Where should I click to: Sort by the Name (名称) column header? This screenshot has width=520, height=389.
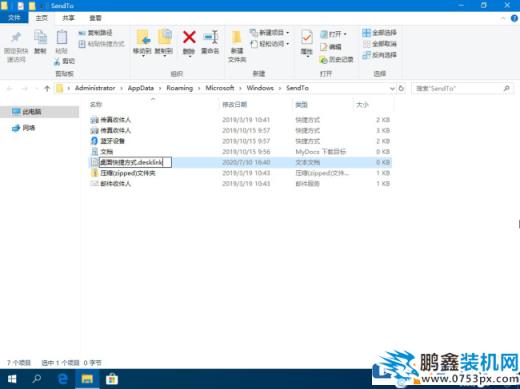[x=96, y=105]
